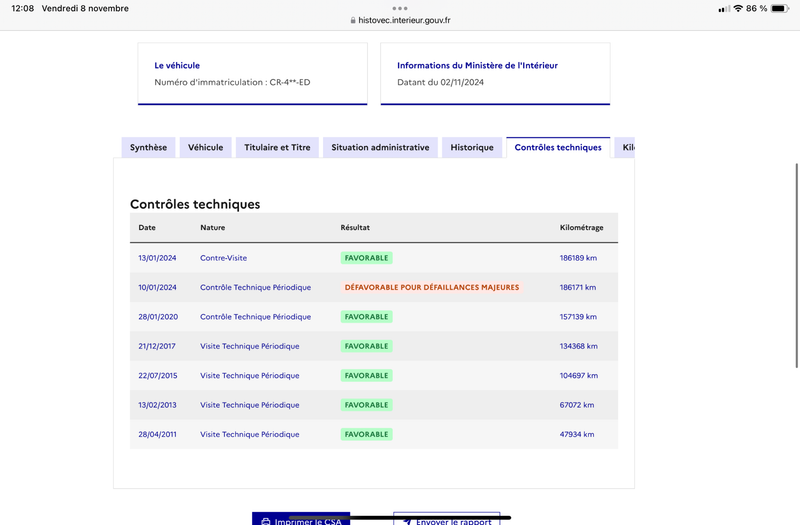Click the Contre-Visite nature cell

tap(223, 258)
